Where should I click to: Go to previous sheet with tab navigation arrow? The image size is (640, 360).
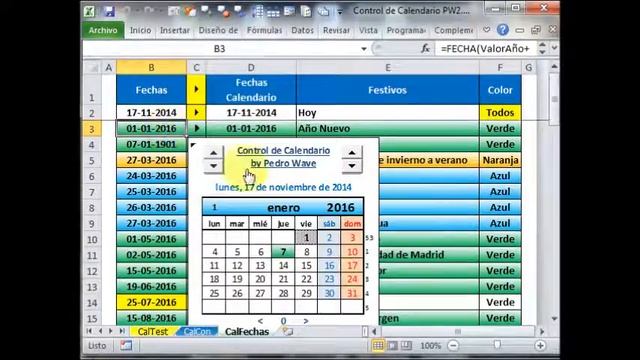point(100,331)
